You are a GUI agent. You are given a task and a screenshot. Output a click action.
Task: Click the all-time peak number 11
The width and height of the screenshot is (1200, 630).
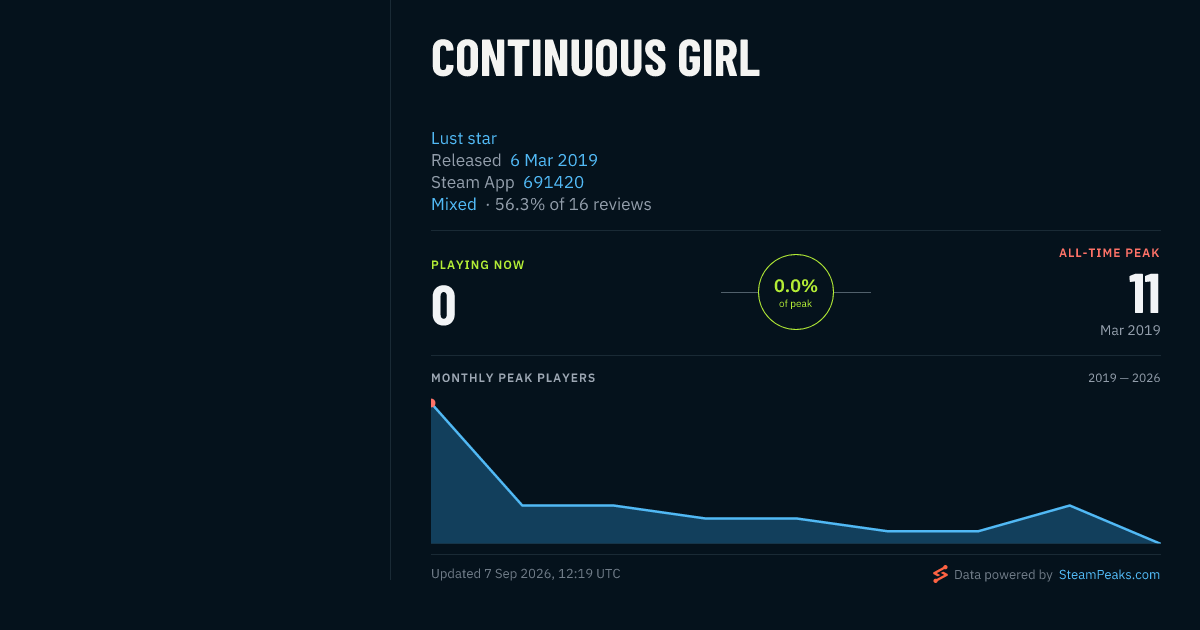click(x=1144, y=294)
